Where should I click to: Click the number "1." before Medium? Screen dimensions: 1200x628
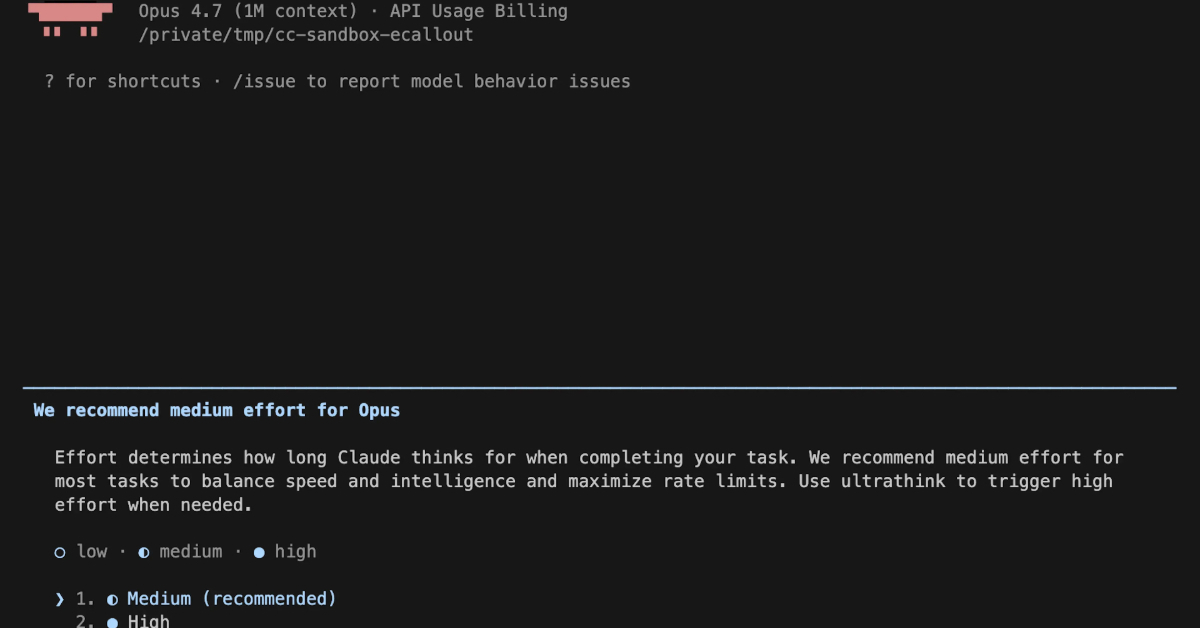[87, 599]
